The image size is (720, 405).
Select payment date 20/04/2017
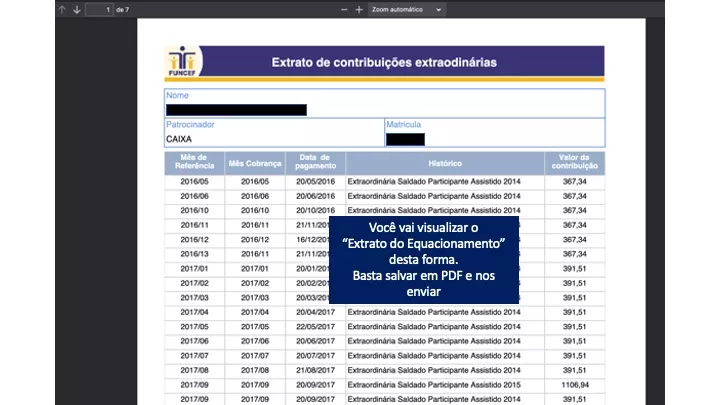(x=315, y=312)
